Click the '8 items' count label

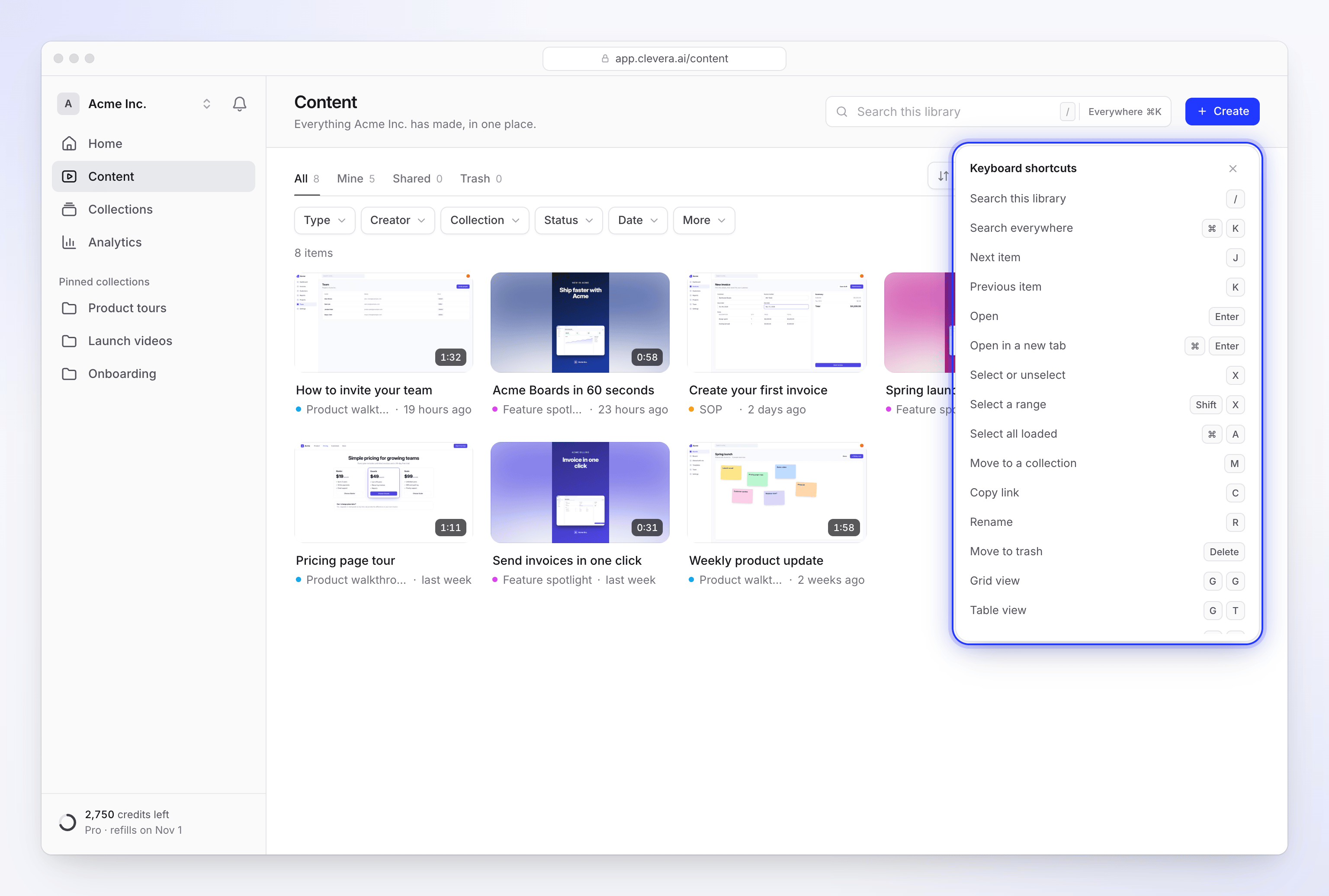tap(313, 253)
